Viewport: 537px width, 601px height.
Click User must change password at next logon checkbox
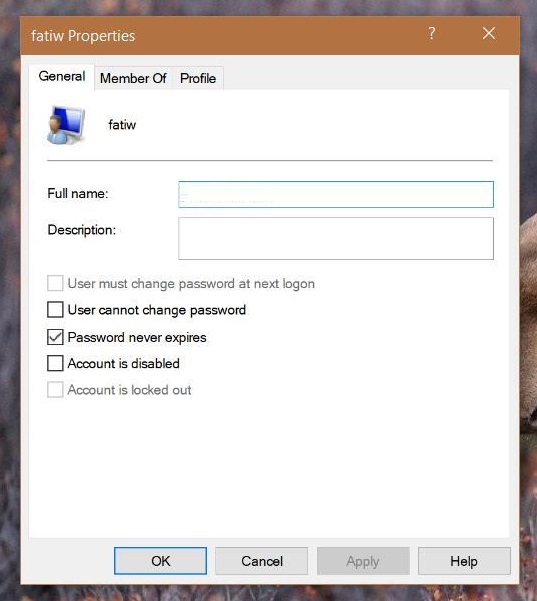click(x=55, y=284)
